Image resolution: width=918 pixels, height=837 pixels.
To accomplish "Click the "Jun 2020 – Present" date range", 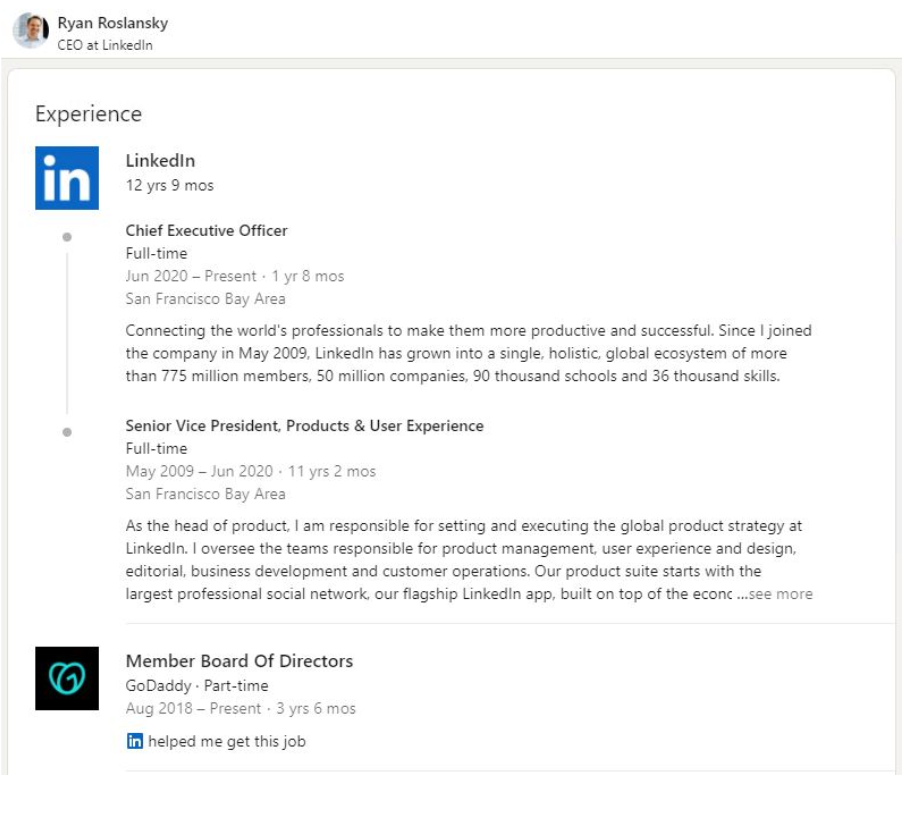I will (191, 276).
